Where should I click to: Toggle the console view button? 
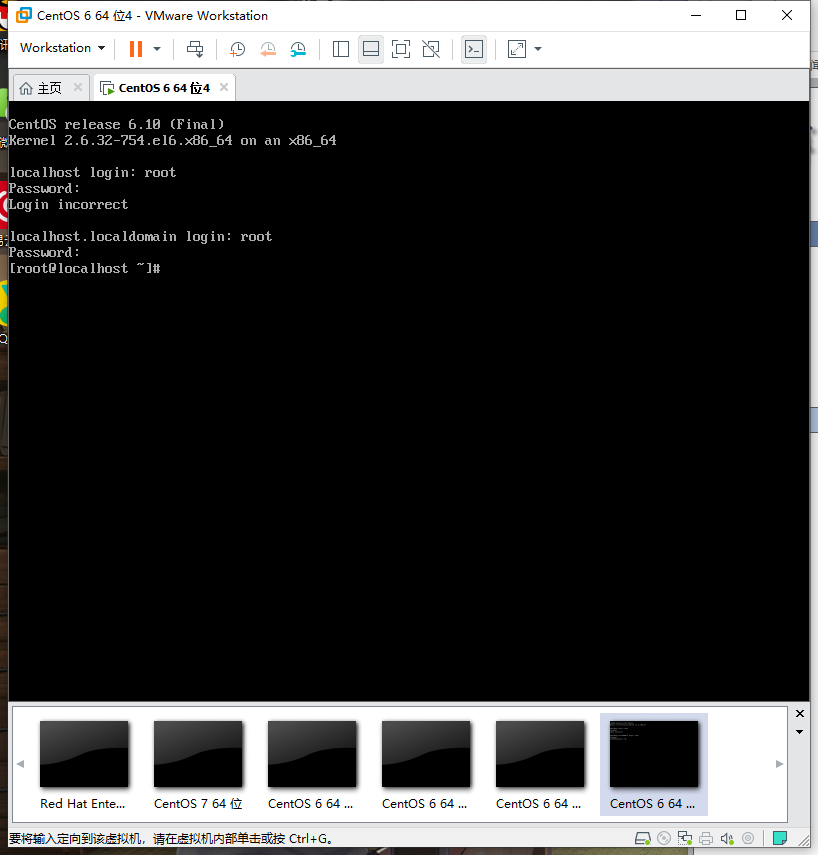(x=474, y=49)
